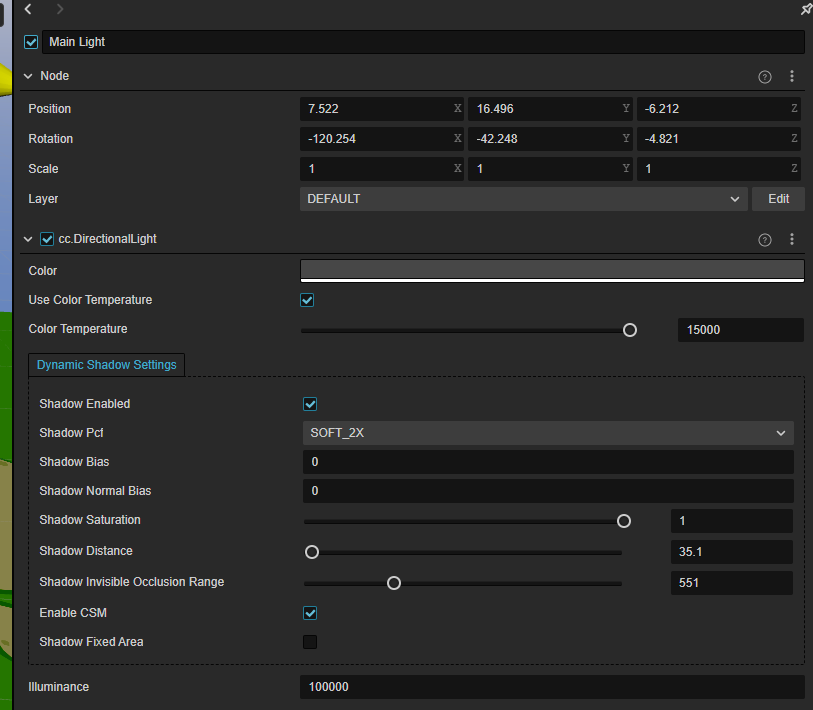Click the forward navigation arrow

[x=60, y=9]
